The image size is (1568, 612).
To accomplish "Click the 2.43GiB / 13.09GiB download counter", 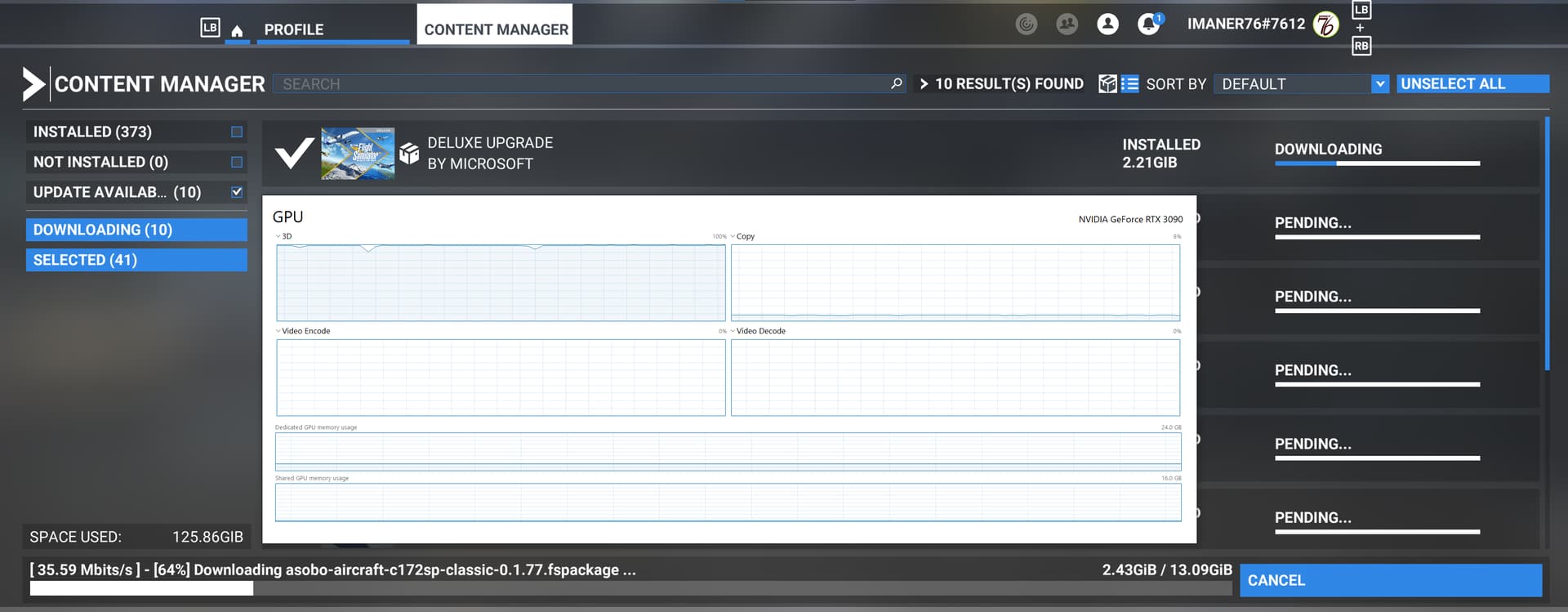I will pos(1167,570).
